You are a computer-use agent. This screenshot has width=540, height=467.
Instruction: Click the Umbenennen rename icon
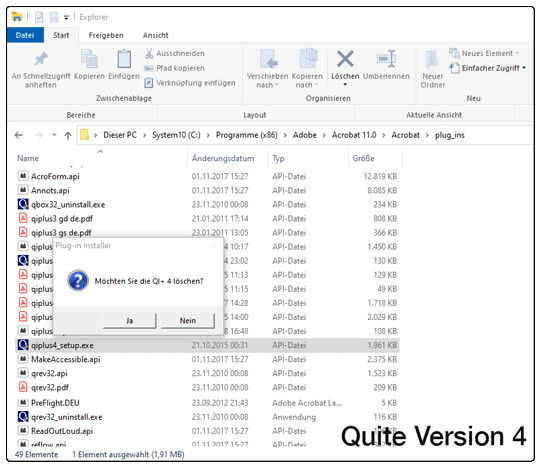click(386, 59)
